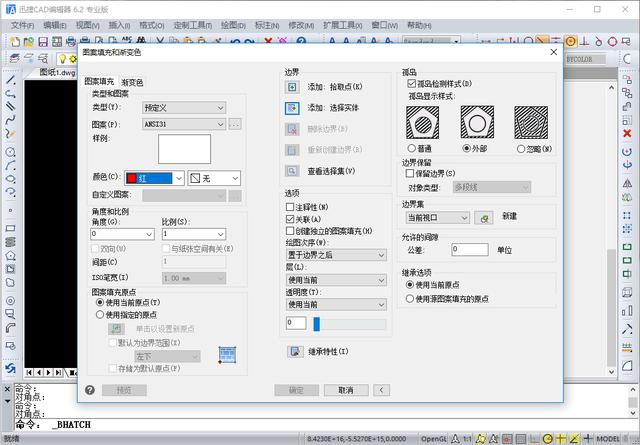The image size is (640, 445).
Task: Click the Cancel button
Action: [346, 390]
